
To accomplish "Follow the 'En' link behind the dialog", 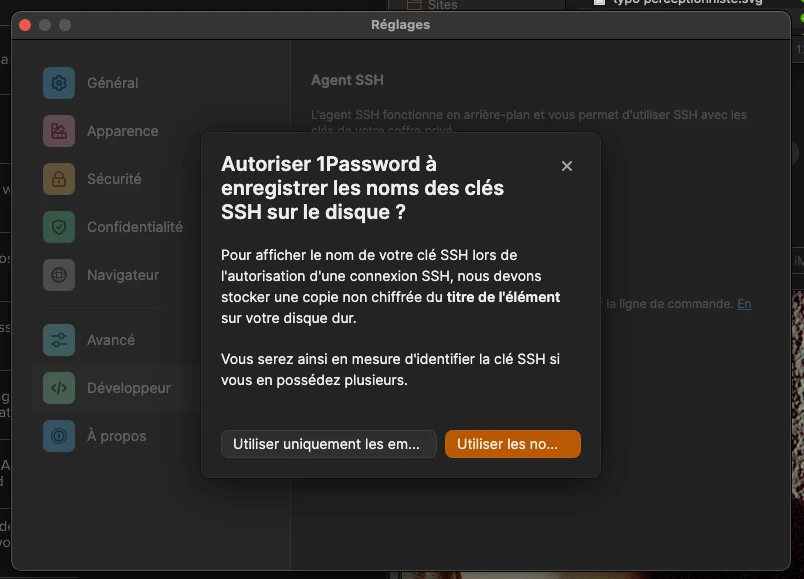I will pyautogui.click(x=744, y=304).
